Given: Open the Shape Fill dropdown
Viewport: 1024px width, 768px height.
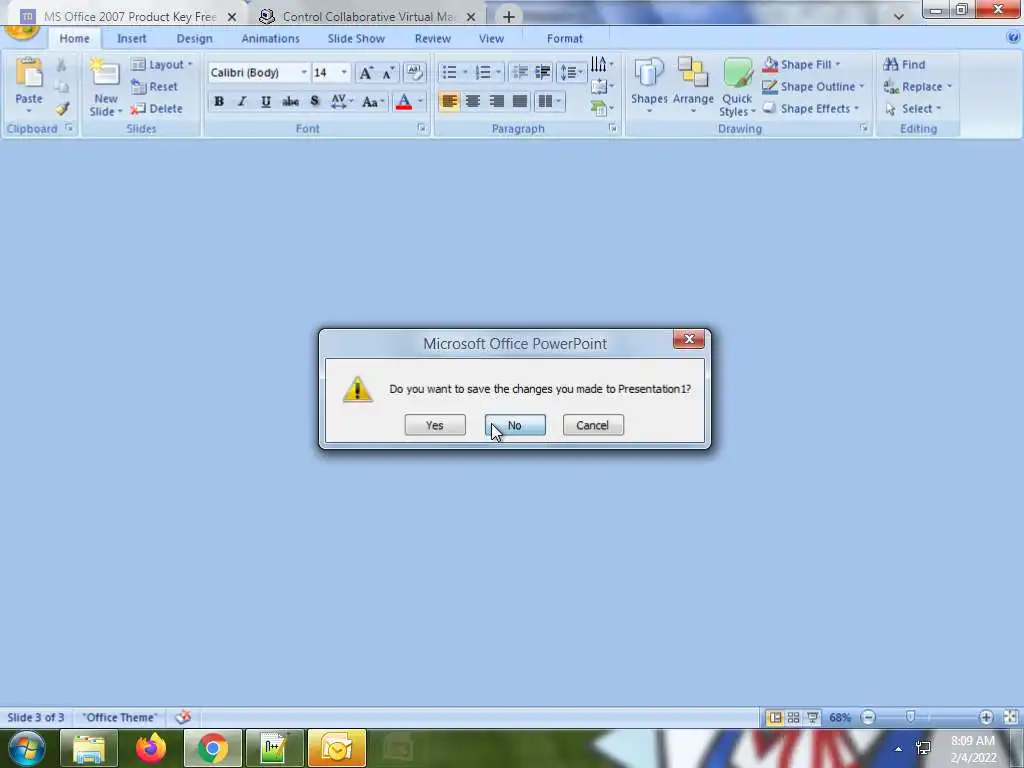Looking at the screenshot, I should coord(801,65).
